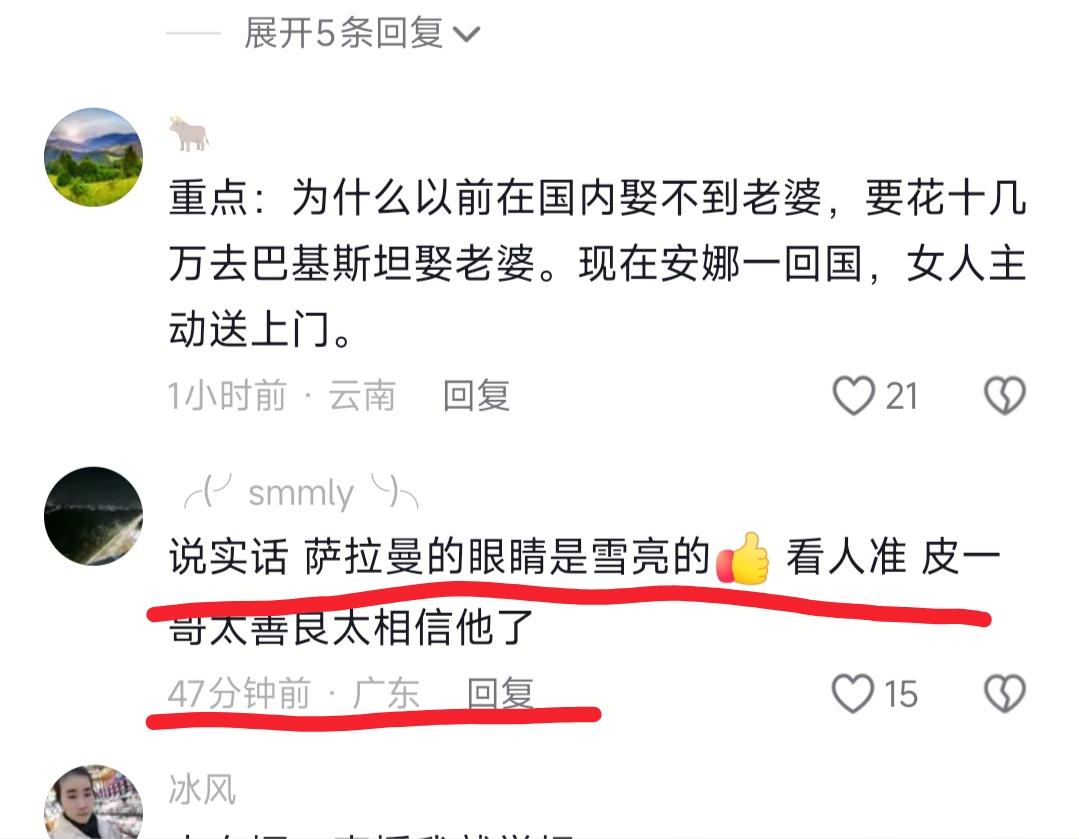Select smmly's comment text about 萨拉曼

tap(584, 591)
